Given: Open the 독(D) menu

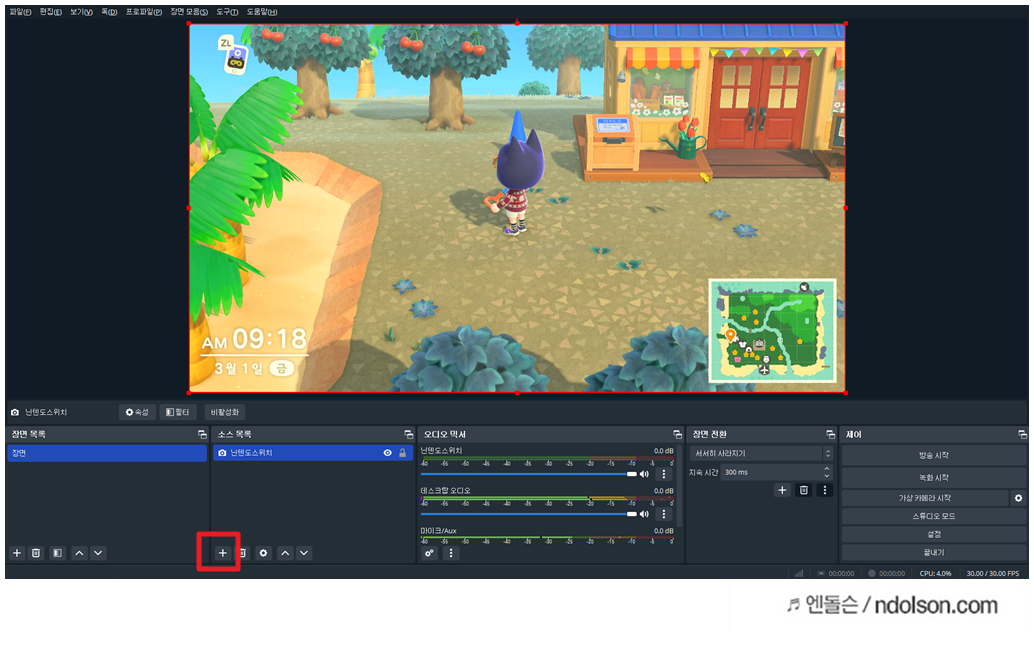Looking at the screenshot, I should click(x=109, y=12).
